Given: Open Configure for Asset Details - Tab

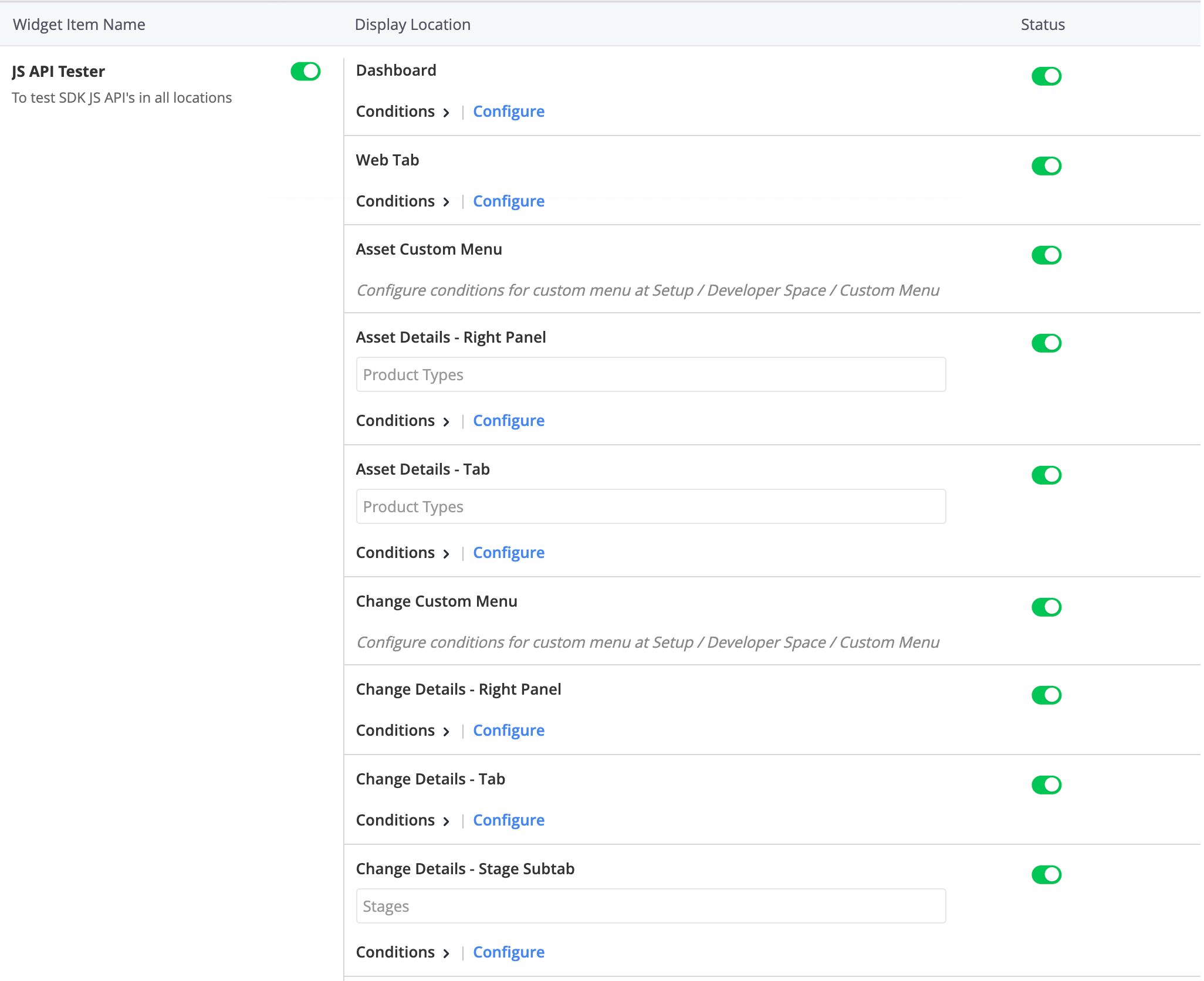Looking at the screenshot, I should [x=508, y=552].
